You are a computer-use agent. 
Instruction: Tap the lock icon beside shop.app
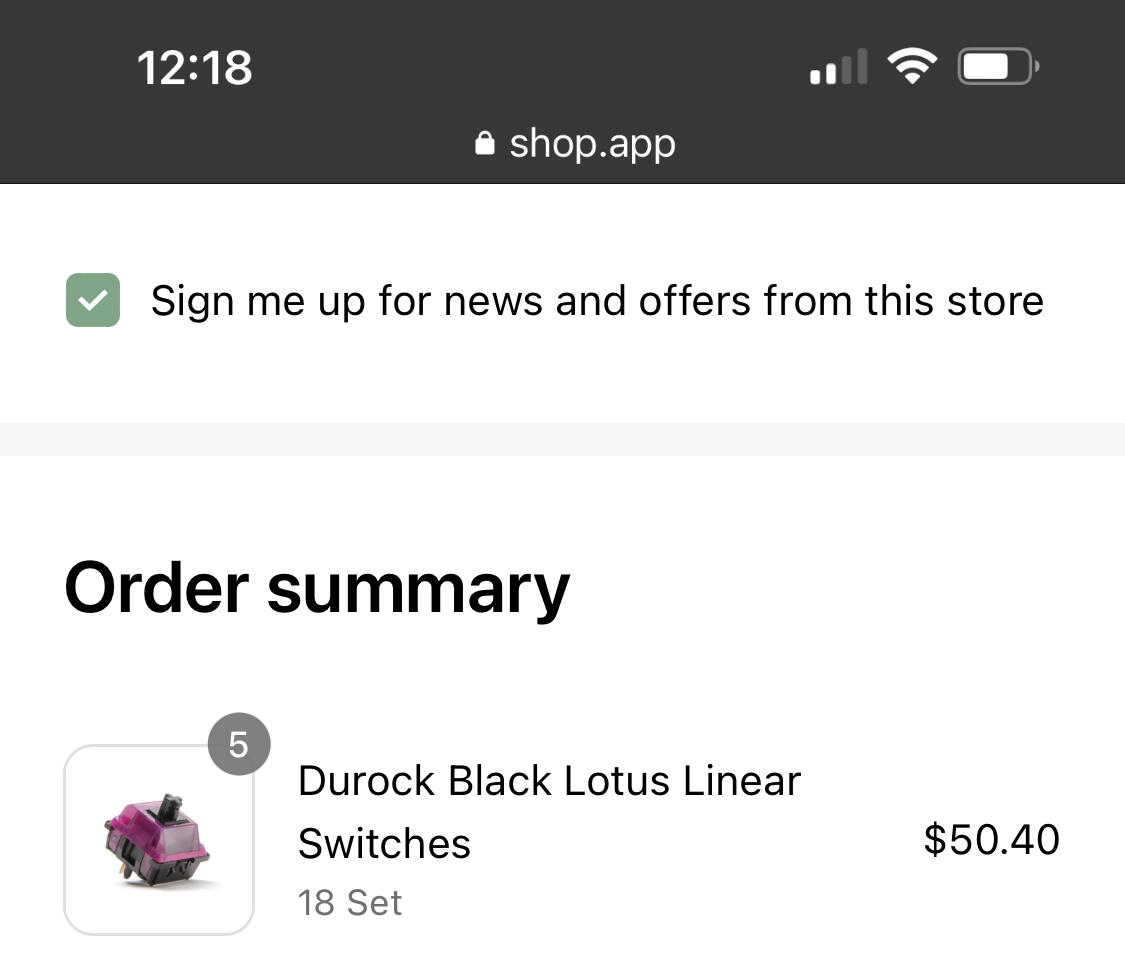click(x=485, y=143)
